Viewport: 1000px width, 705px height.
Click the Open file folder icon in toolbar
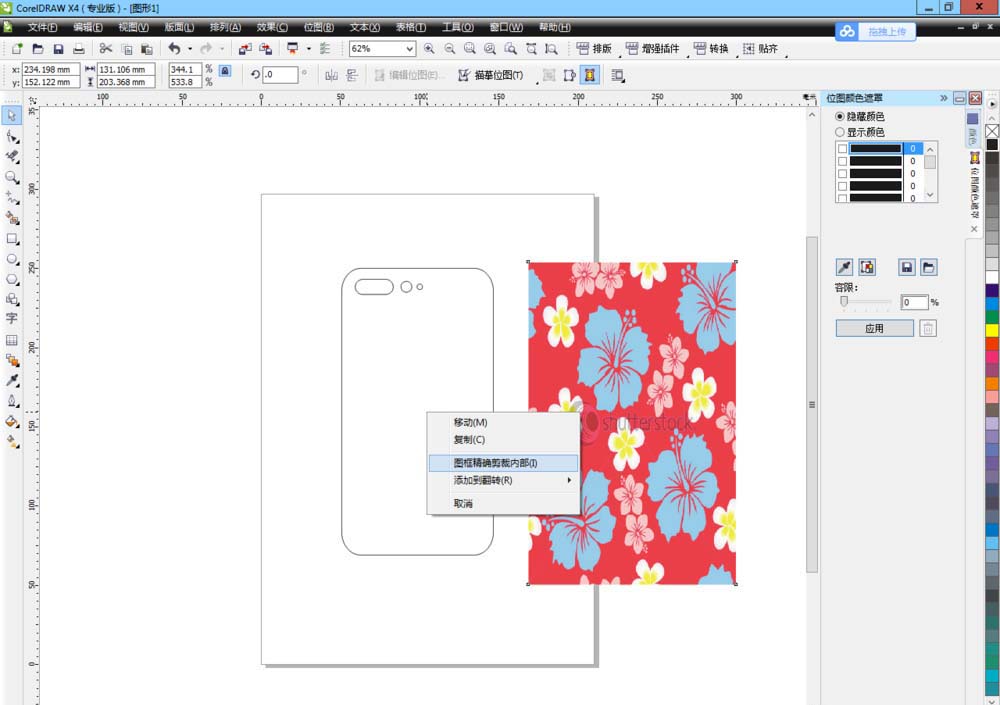pos(38,48)
